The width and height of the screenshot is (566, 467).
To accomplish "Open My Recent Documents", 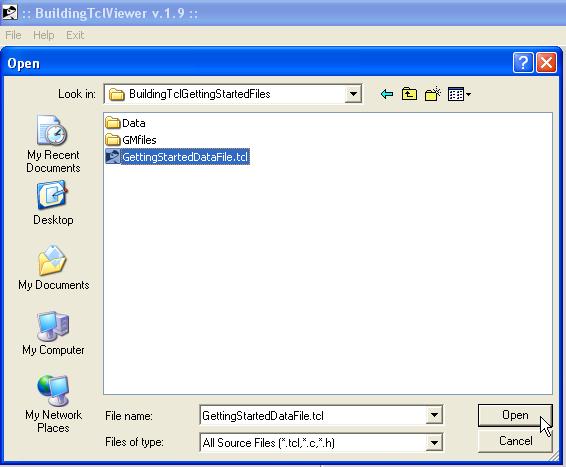I will pos(53,144).
